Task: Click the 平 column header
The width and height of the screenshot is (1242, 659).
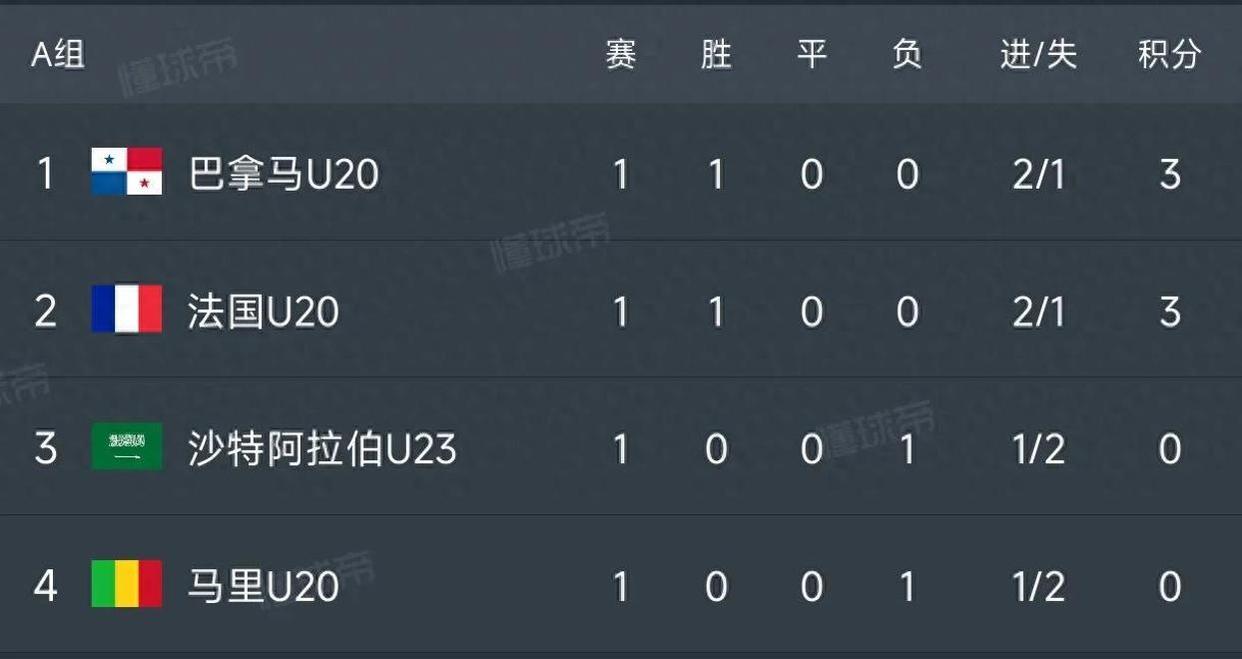Action: tap(812, 54)
